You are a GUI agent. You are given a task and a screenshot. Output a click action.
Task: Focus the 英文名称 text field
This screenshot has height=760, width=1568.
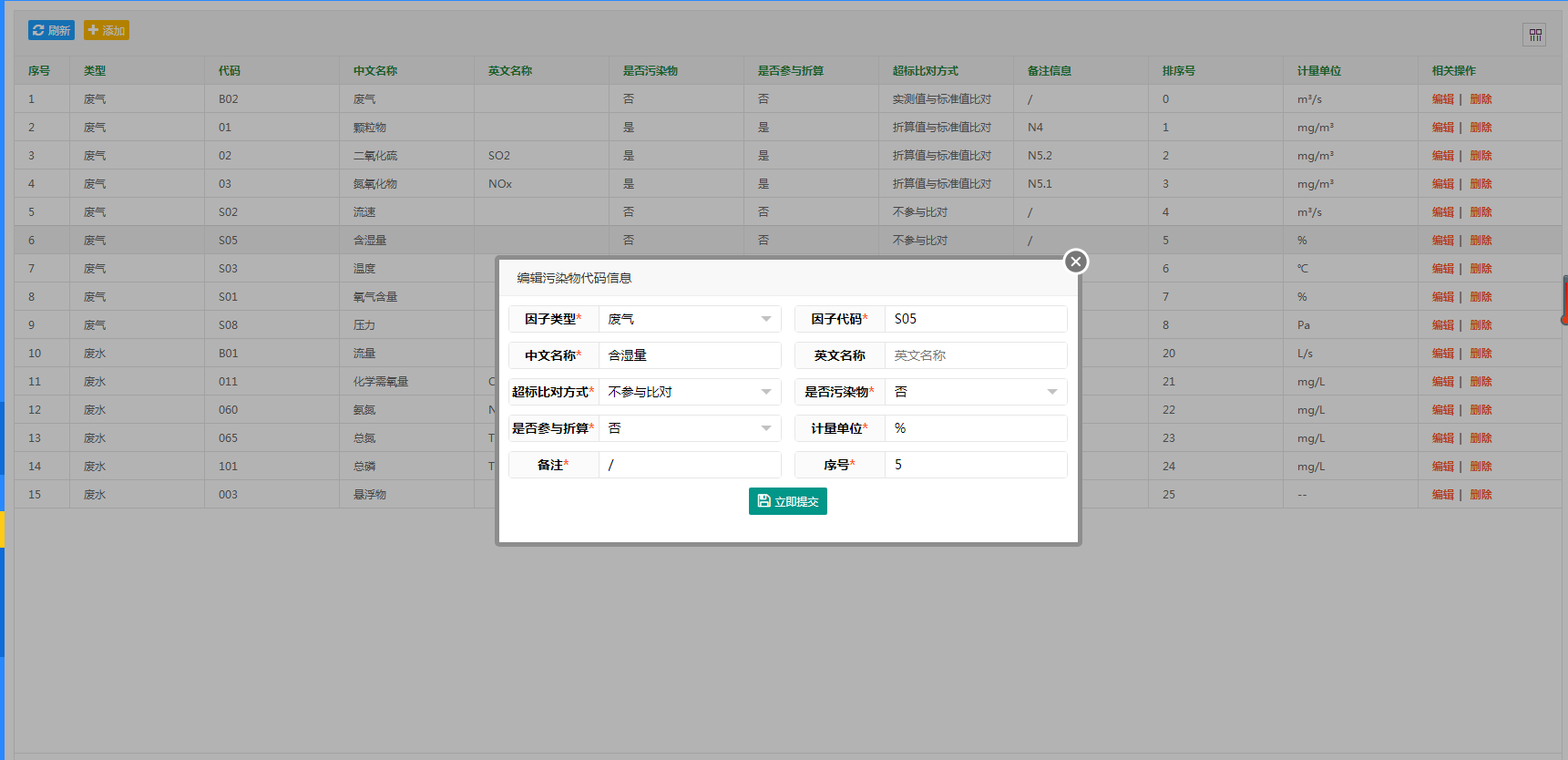[975, 355]
